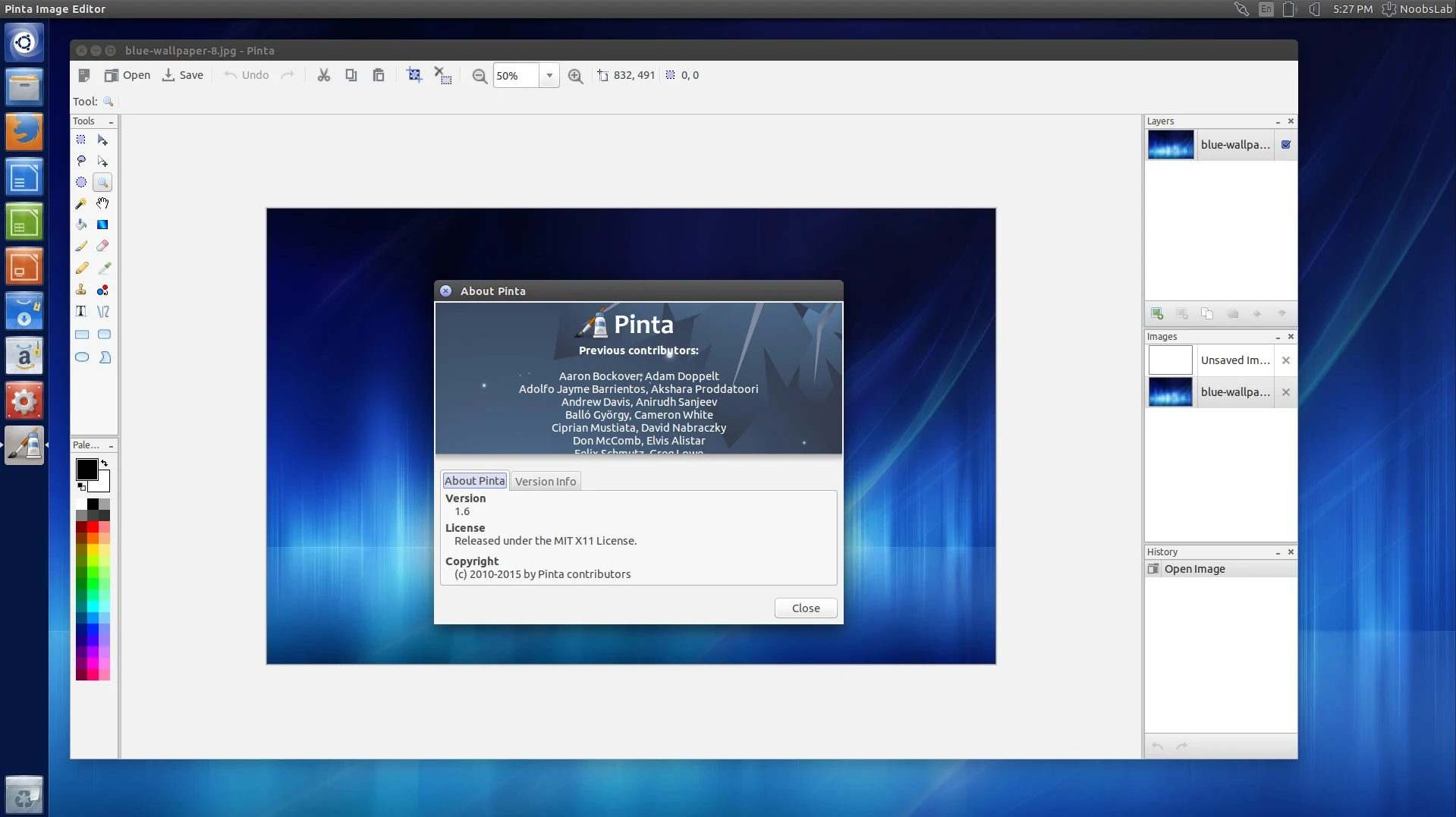1456x817 pixels.
Task: Select the Rectangle Select tool
Action: pyautogui.click(x=81, y=140)
